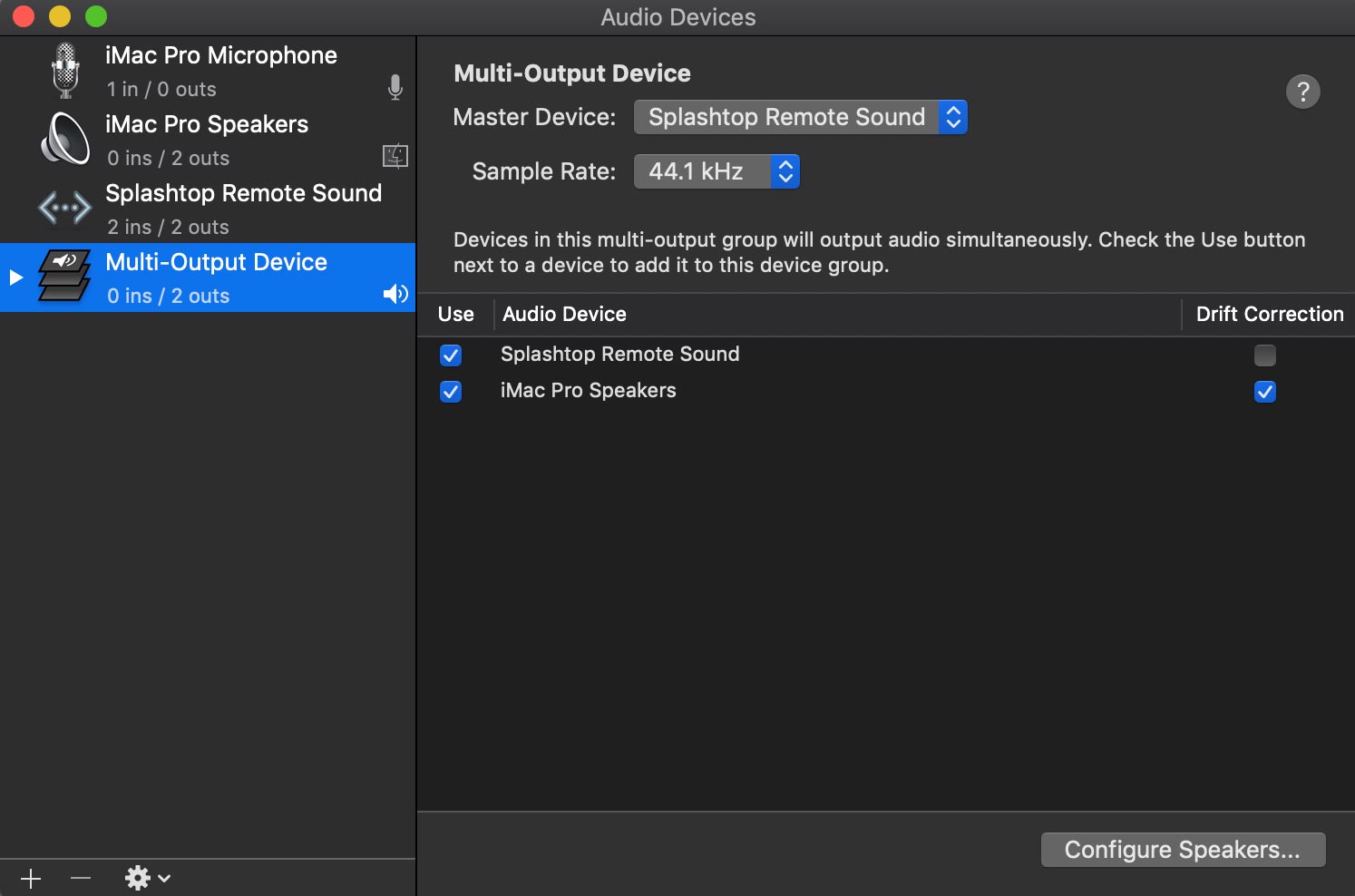1355x896 pixels.
Task: Click the Use column header
Action: tap(456, 315)
